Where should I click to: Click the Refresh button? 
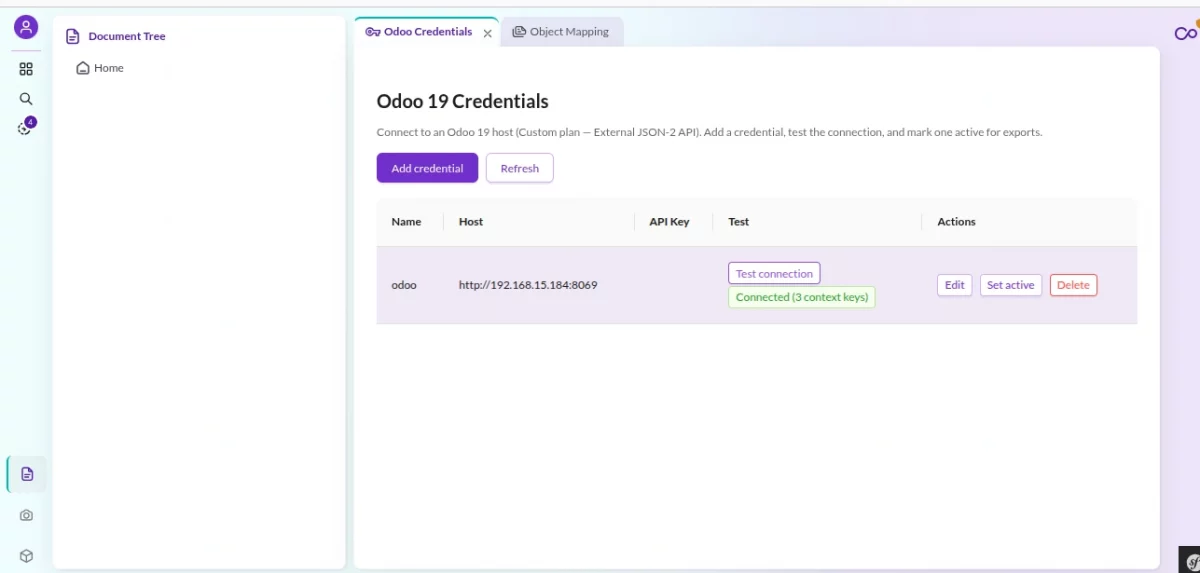pyautogui.click(x=520, y=168)
